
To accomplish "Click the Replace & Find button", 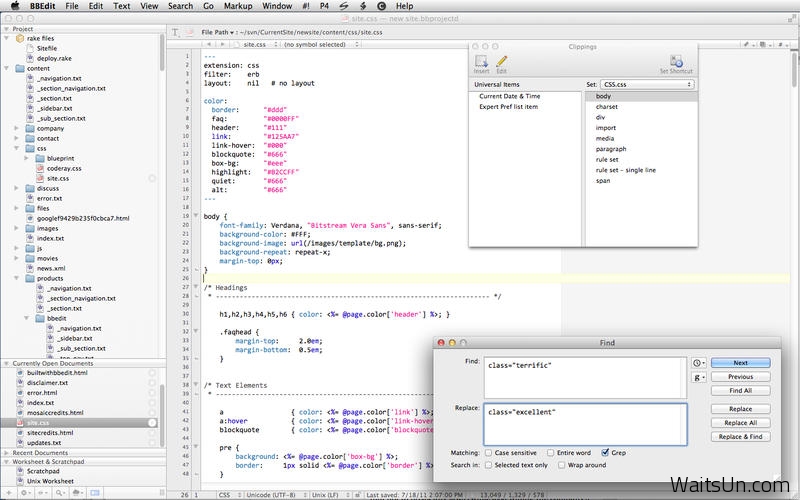I will click(x=740, y=437).
